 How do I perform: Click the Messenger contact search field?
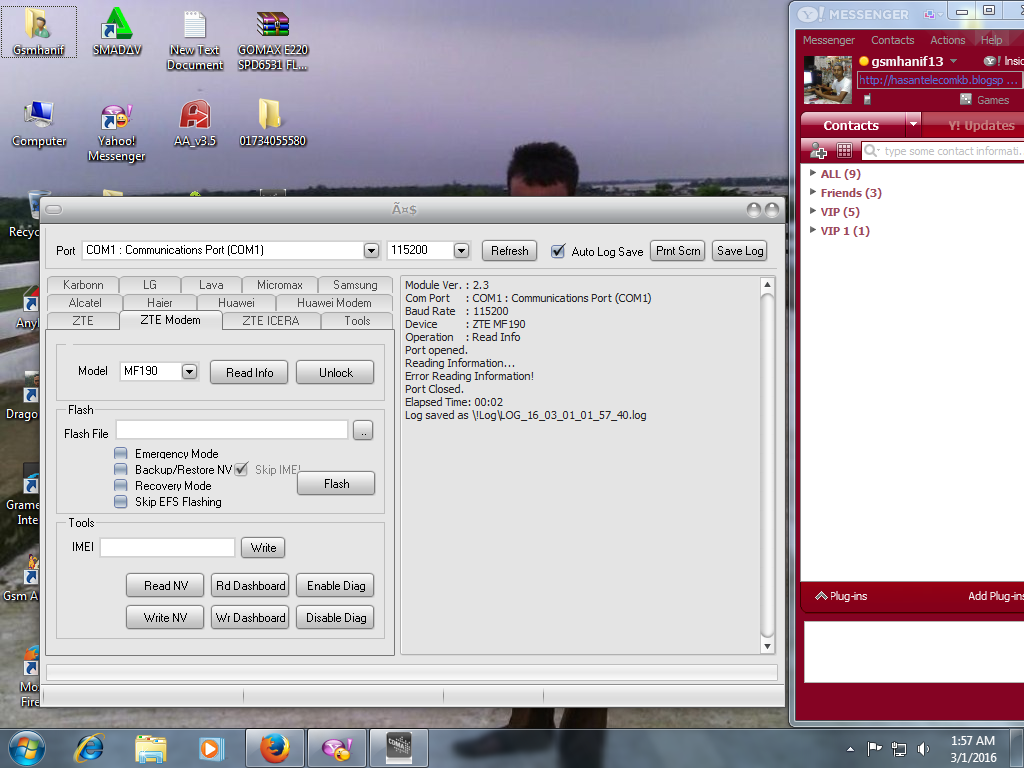tap(942, 151)
